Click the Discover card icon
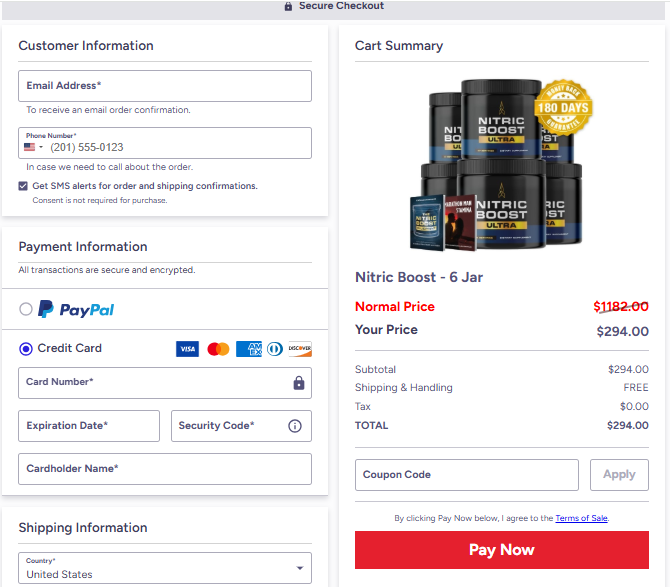670x587 pixels. click(x=300, y=349)
